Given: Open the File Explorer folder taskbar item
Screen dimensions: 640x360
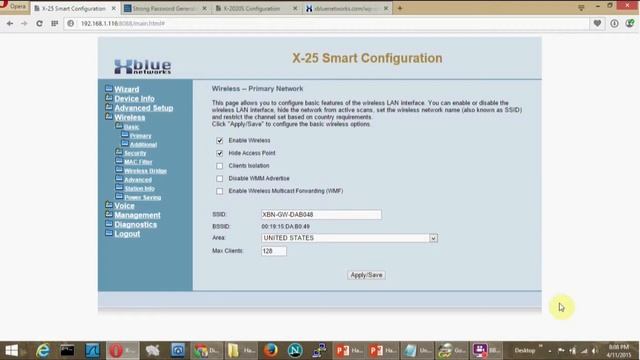Looking at the screenshot, I should [241, 351].
